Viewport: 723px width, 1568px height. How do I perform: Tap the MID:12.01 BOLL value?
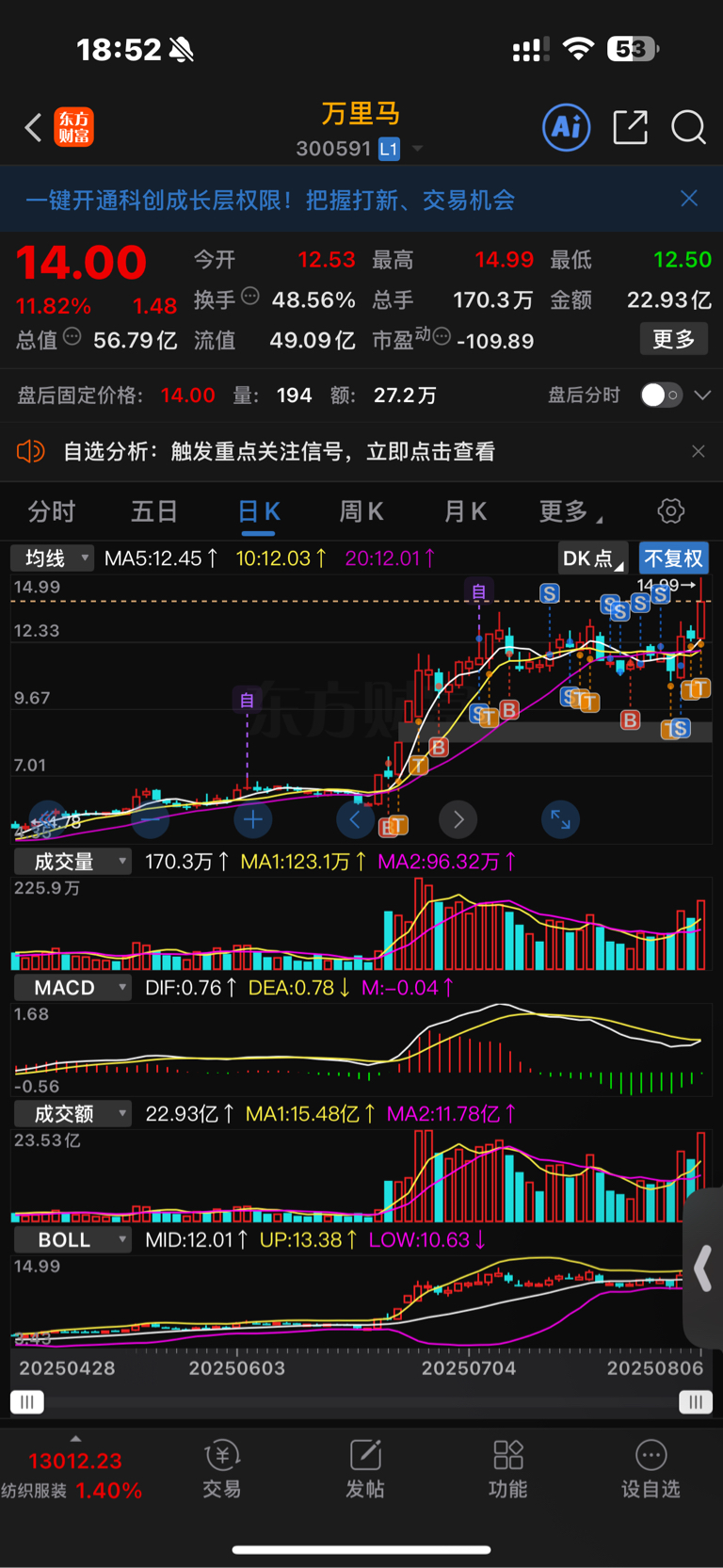197,1239
